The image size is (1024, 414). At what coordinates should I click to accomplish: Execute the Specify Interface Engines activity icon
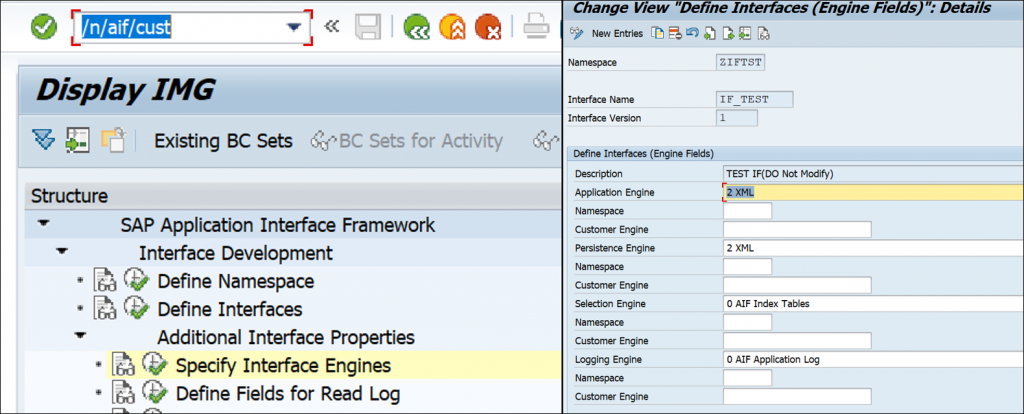(155, 365)
